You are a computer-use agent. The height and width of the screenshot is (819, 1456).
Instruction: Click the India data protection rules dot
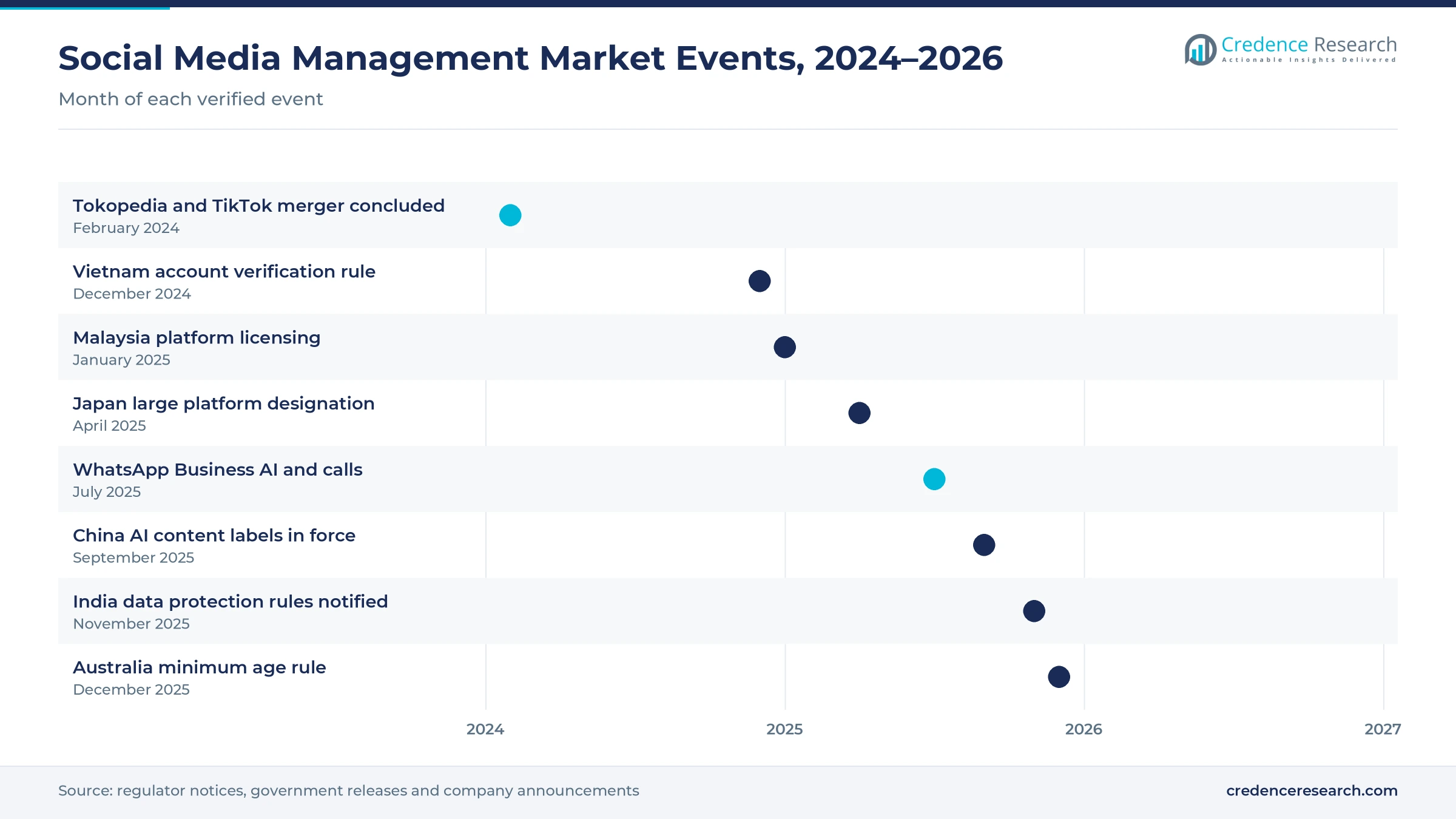(1034, 611)
